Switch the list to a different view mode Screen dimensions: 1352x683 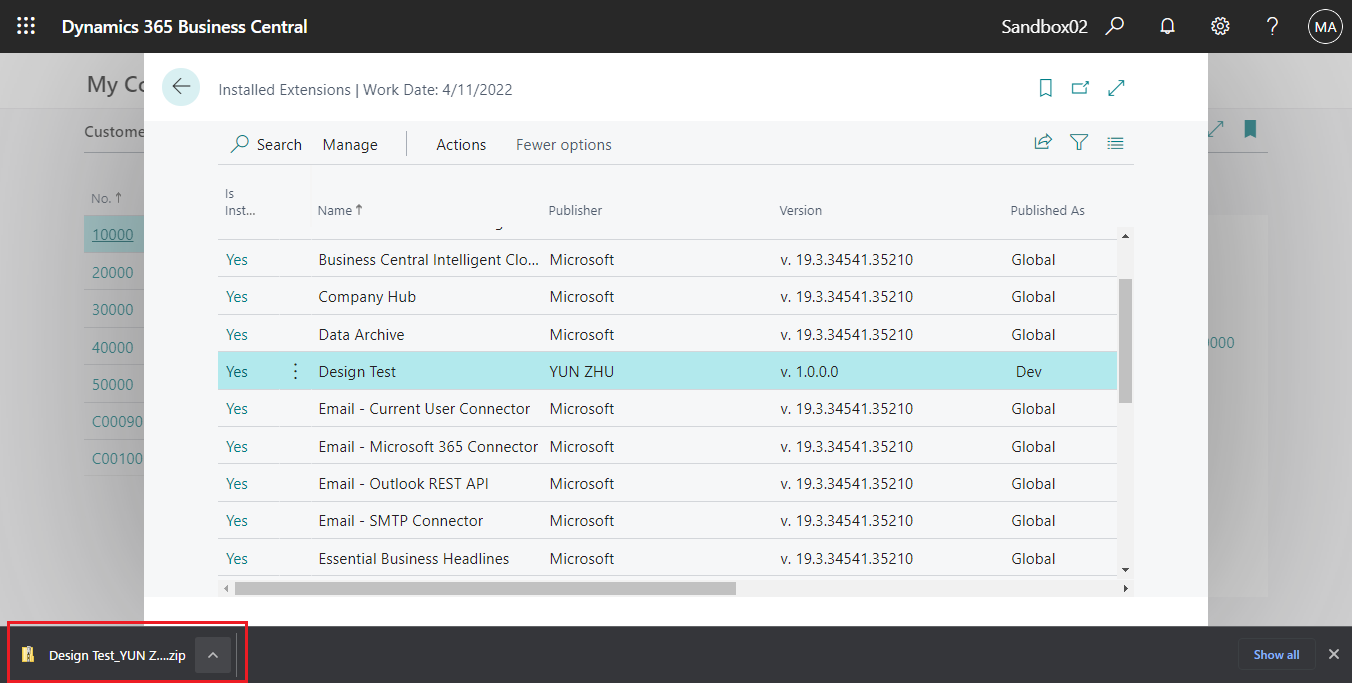coord(1115,142)
